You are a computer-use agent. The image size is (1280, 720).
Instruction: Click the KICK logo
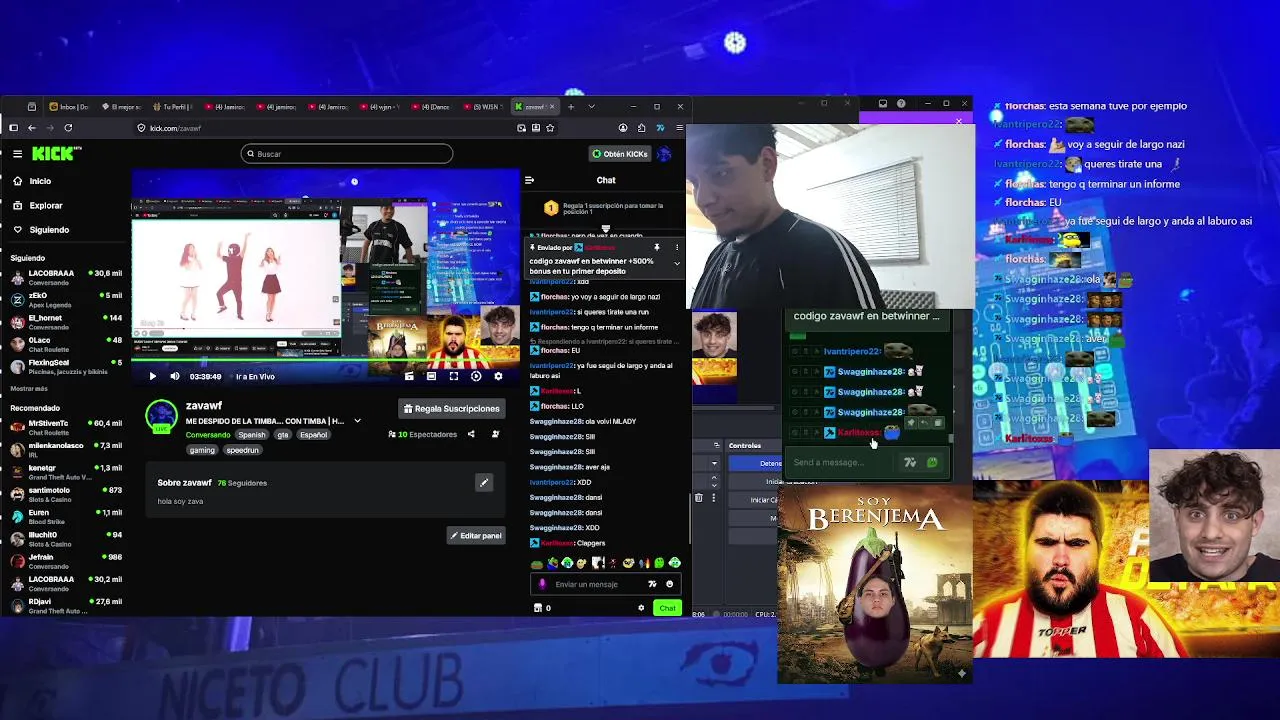coord(56,154)
